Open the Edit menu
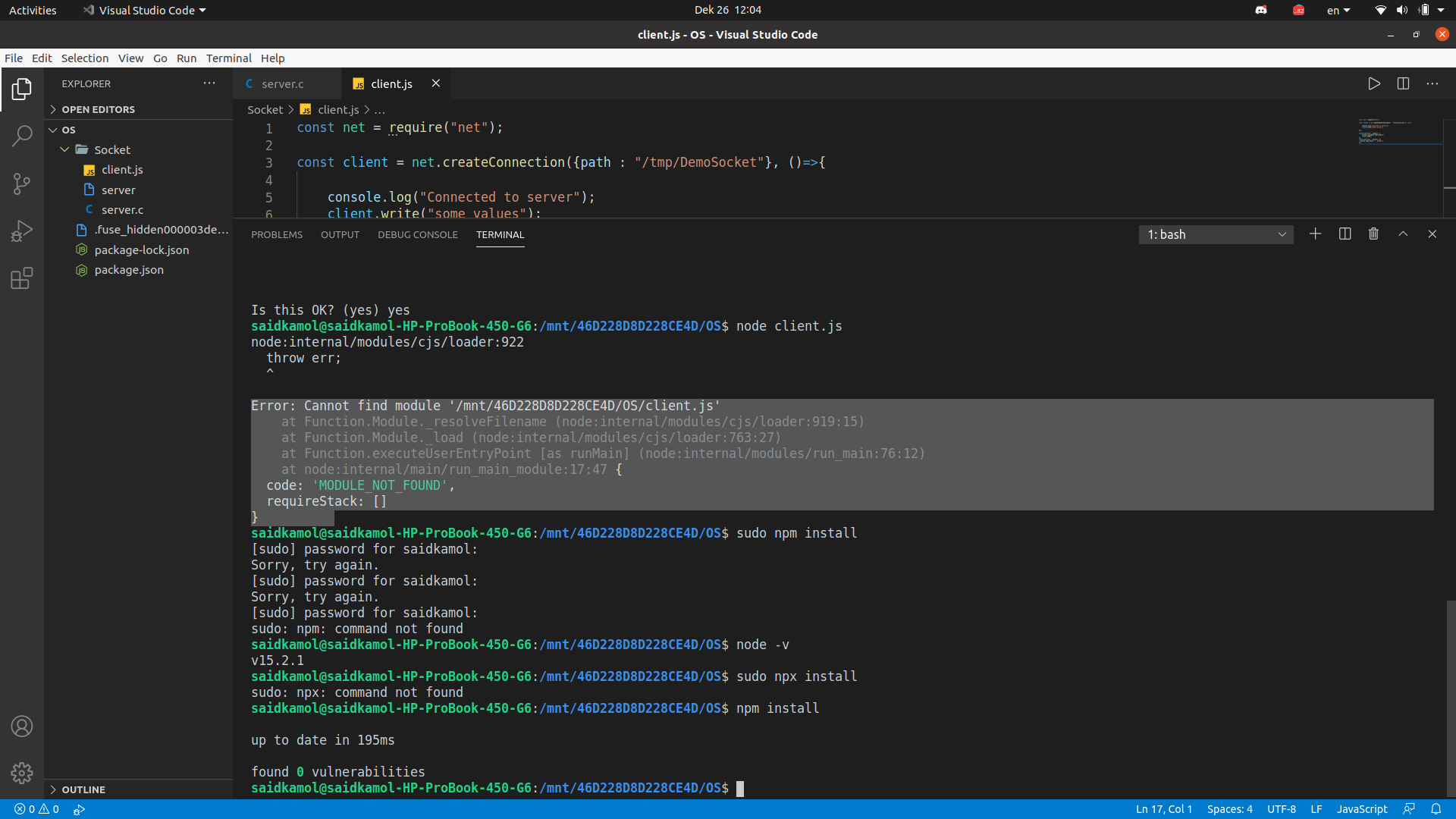Screen dimensions: 1456x819 click(42, 58)
